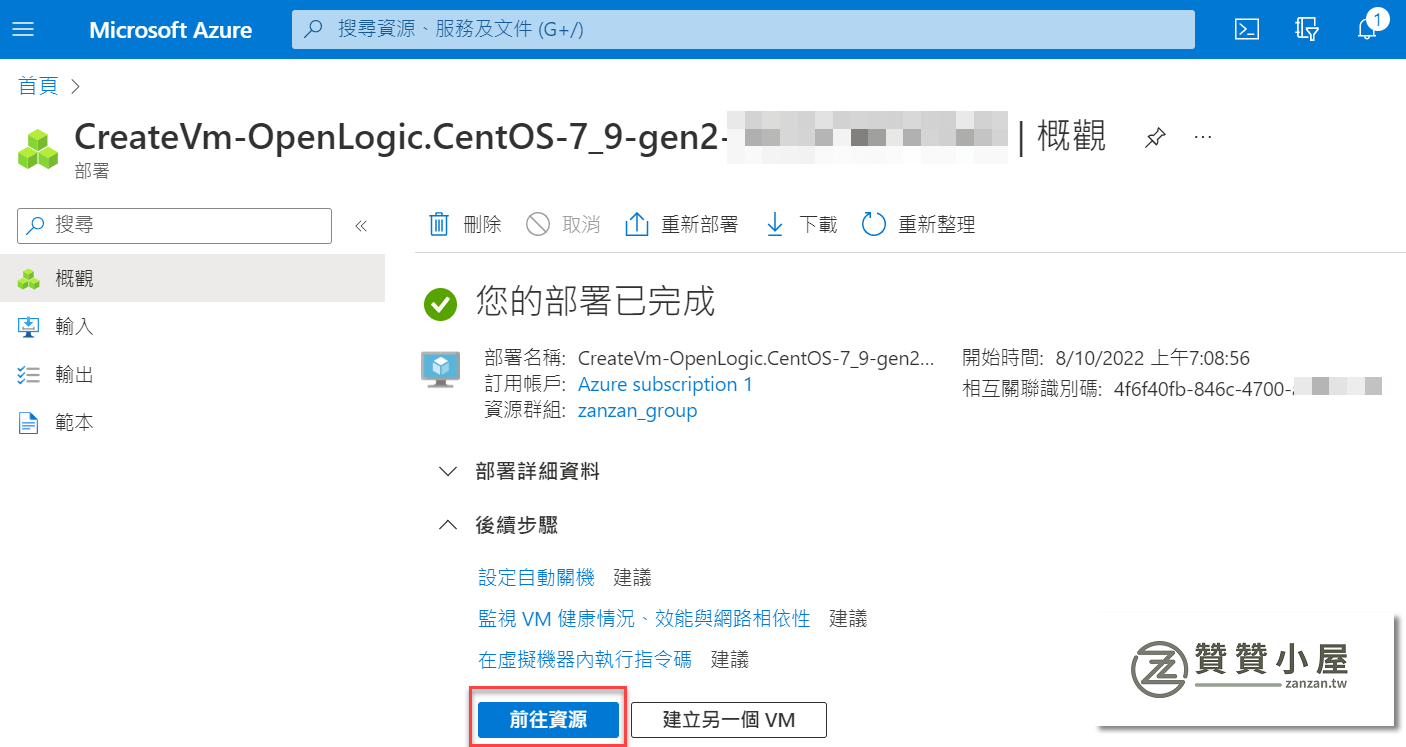Open the 設定自動關機 link
The width and height of the screenshot is (1406, 747).
pyautogui.click(x=537, y=578)
